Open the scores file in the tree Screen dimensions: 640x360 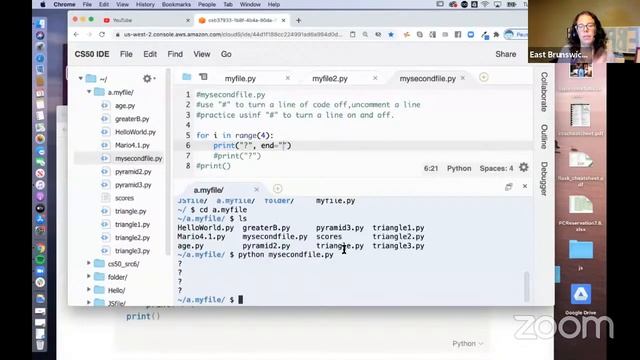coord(124,198)
